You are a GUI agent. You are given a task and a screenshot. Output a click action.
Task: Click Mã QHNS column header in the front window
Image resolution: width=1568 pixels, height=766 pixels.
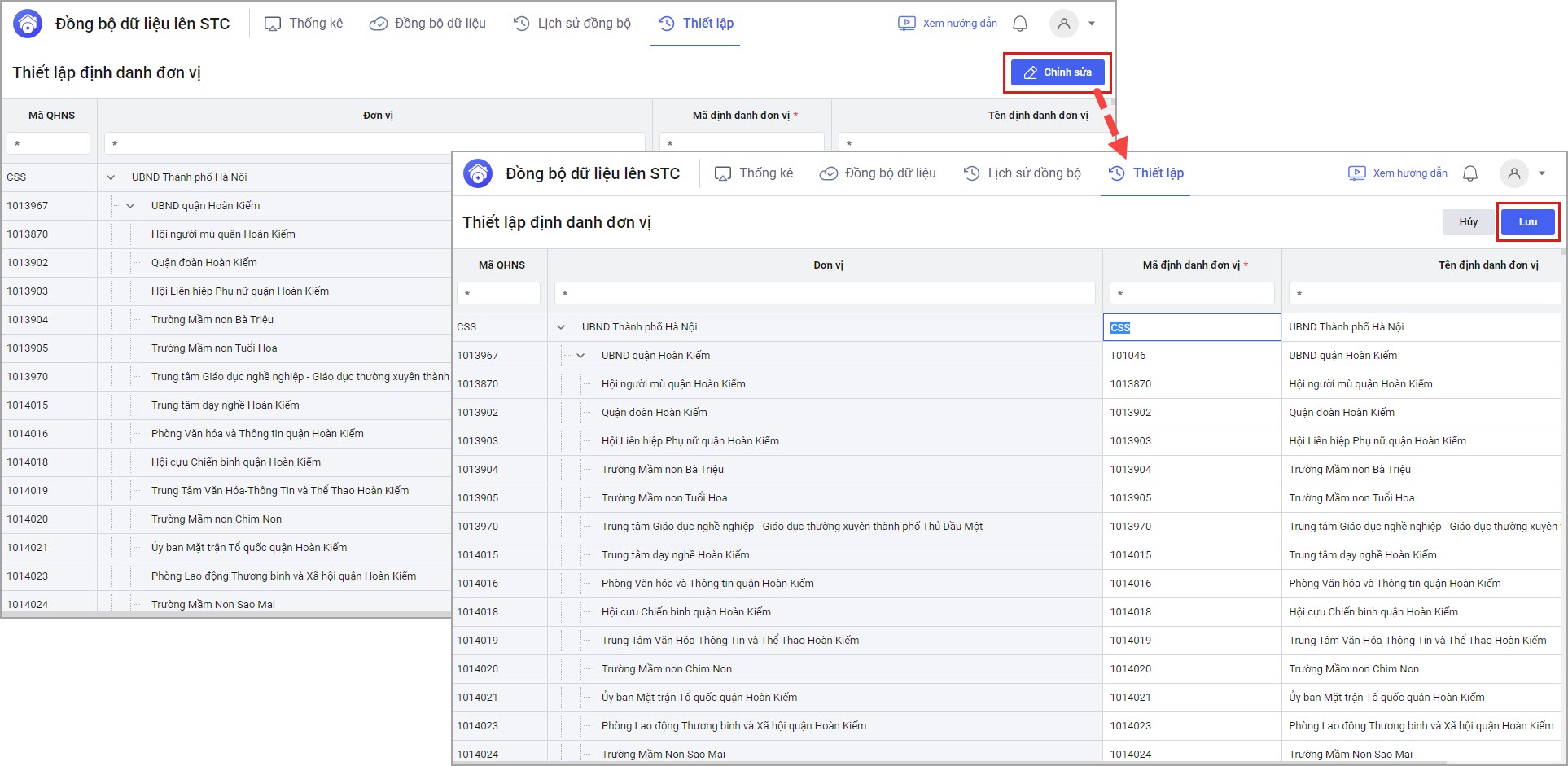501,265
